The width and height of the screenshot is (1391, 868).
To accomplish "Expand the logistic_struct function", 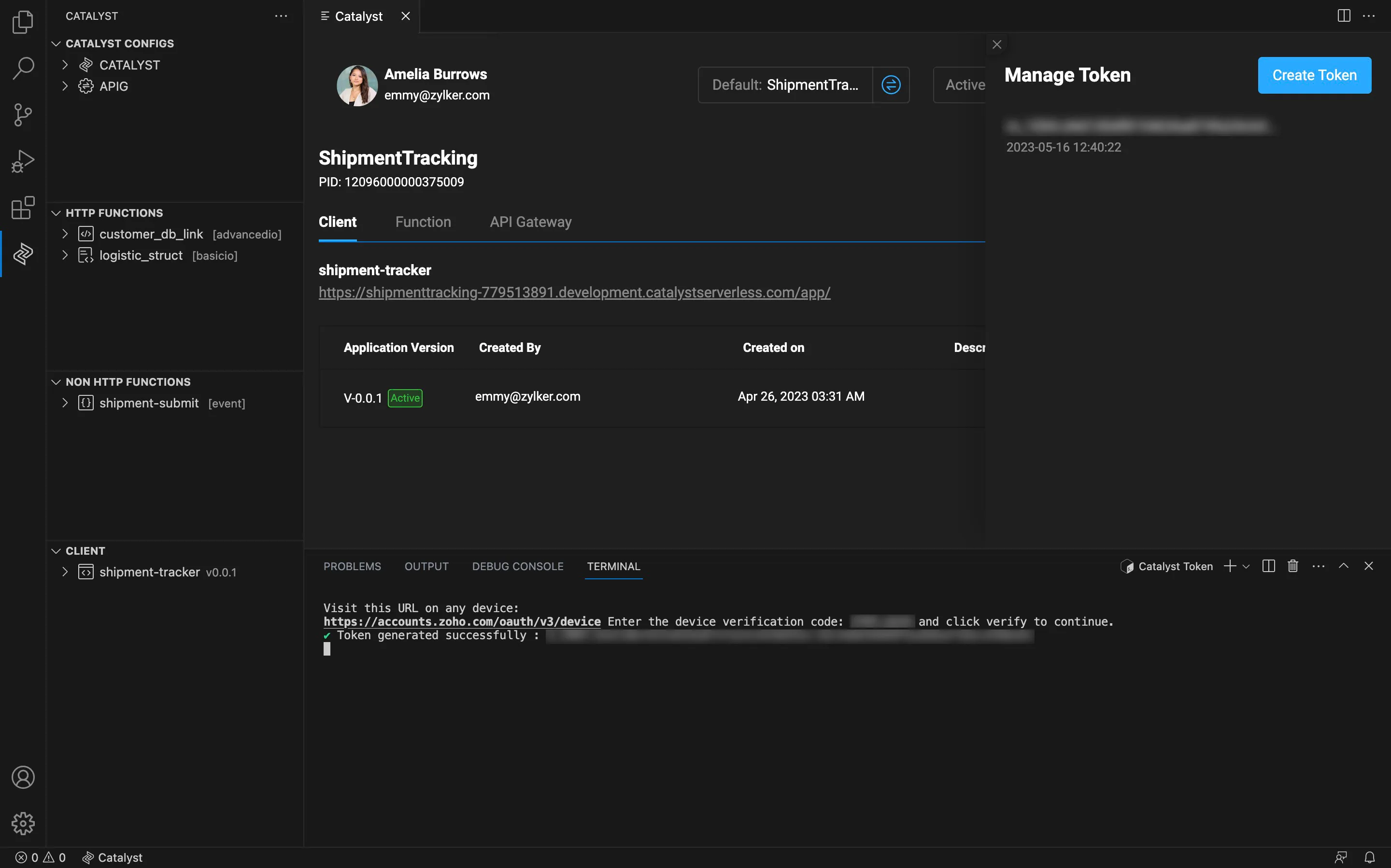I will pos(65,255).
